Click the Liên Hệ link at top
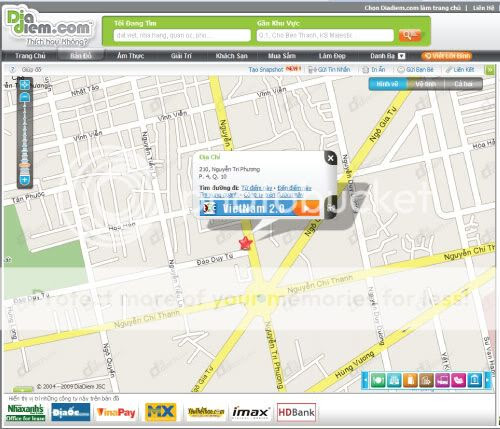This screenshot has height=429, width=500. click(x=483, y=8)
